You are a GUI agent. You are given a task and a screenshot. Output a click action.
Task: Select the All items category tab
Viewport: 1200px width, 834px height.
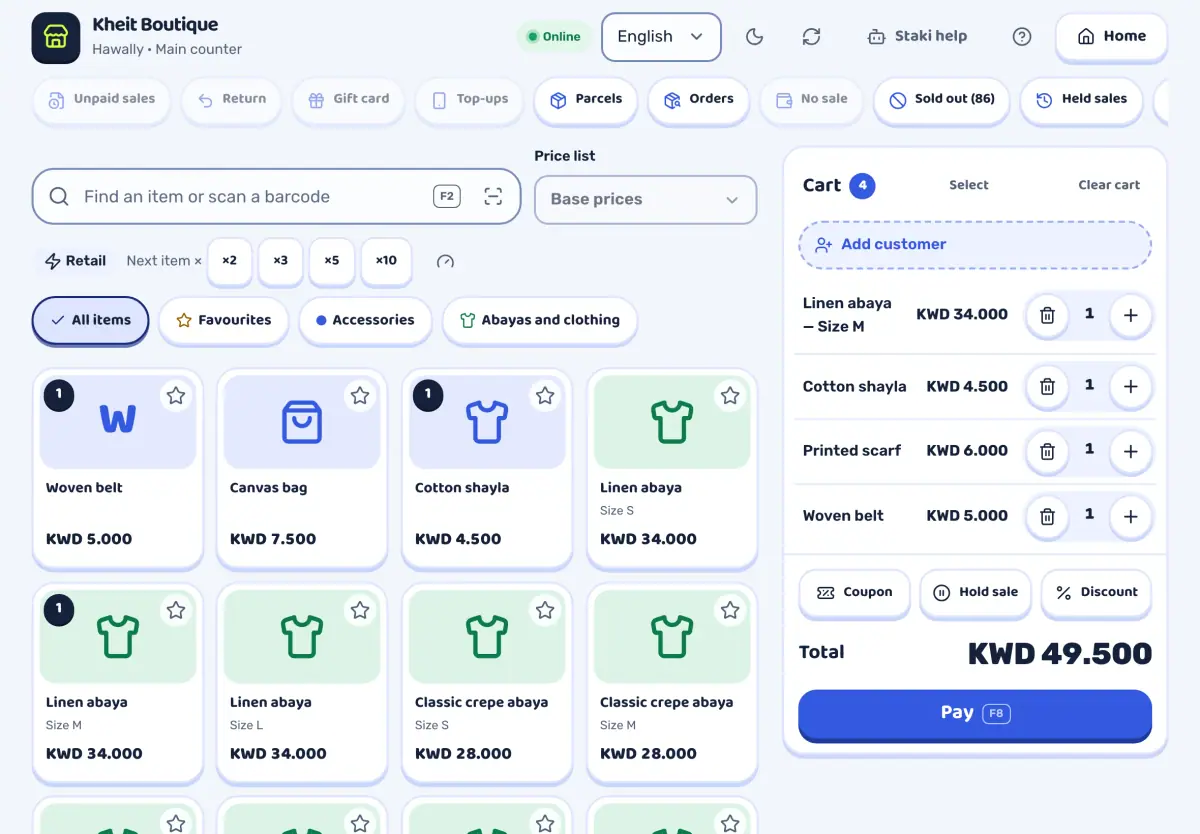pyautogui.click(x=91, y=320)
